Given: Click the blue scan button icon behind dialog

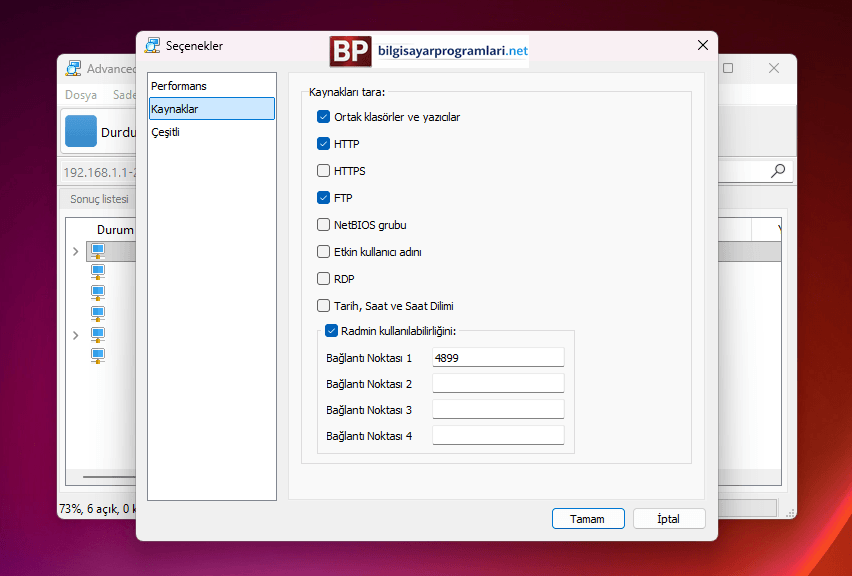Looking at the screenshot, I should tap(81, 131).
